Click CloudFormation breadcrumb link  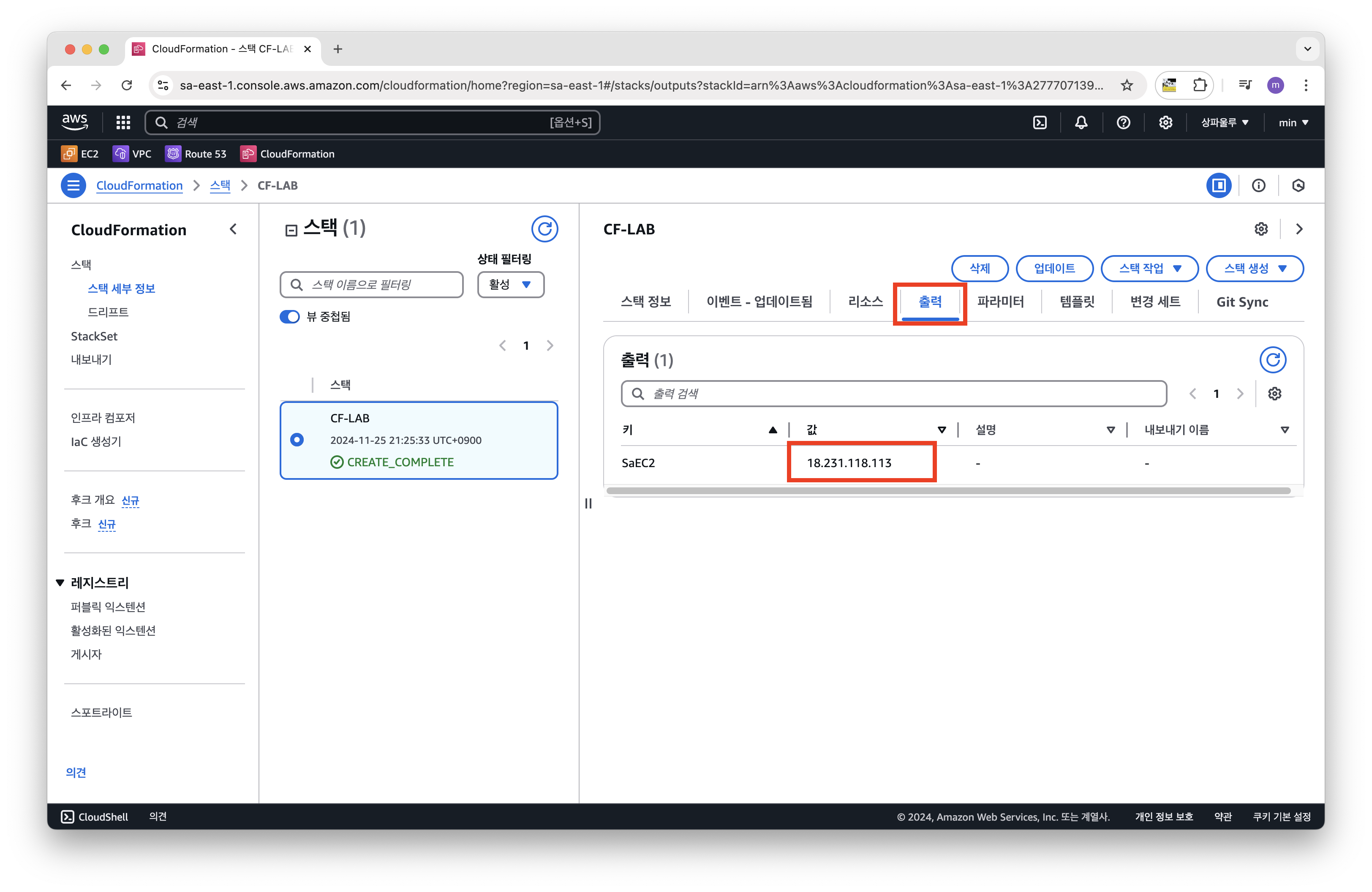tap(139, 185)
